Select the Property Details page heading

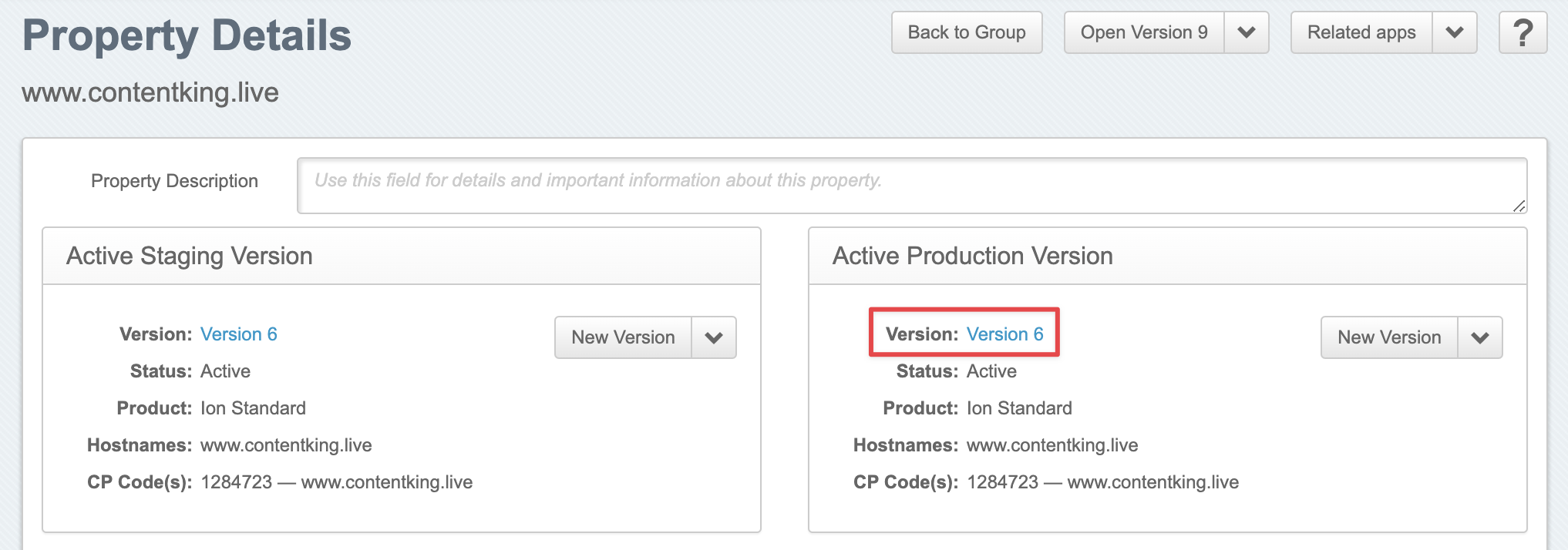[187, 35]
